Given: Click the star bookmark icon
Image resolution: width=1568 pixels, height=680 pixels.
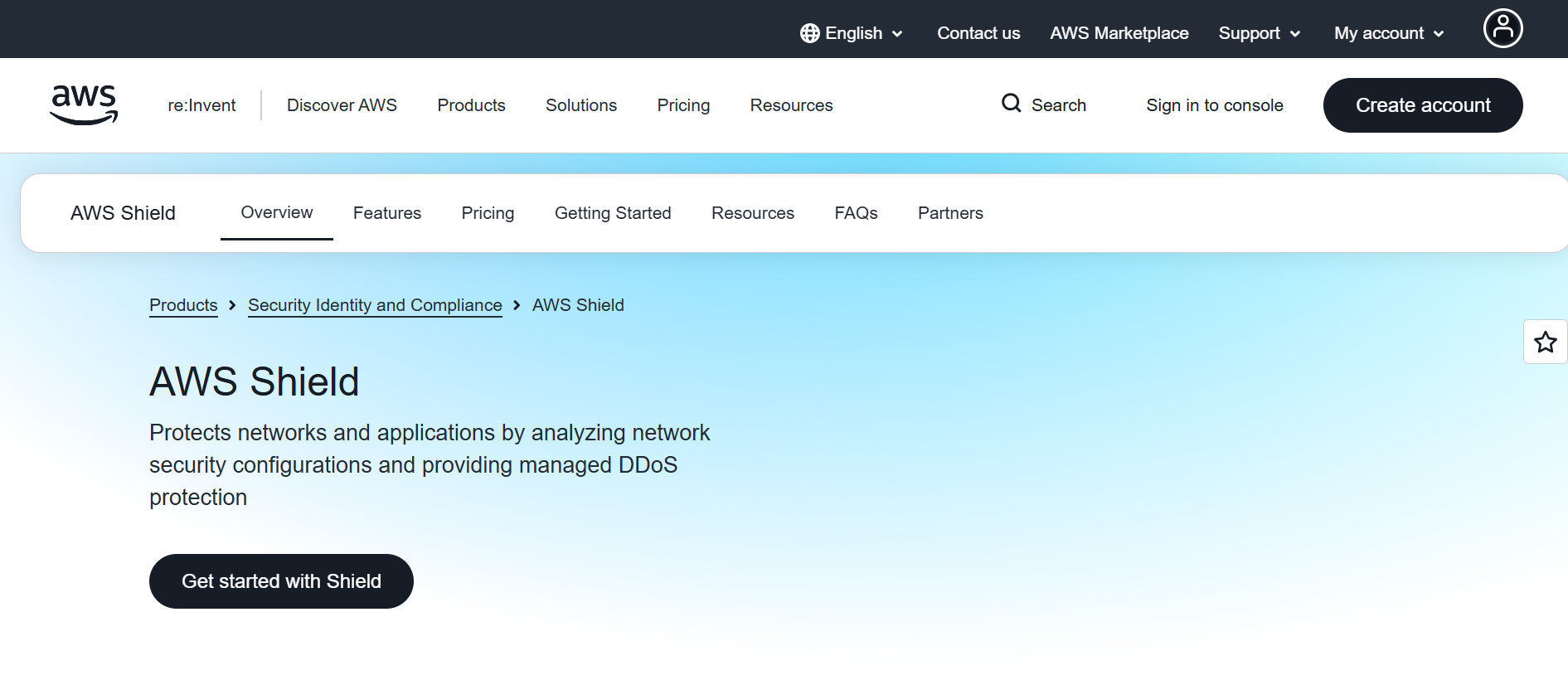Looking at the screenshot, I should pos(1545,342).
